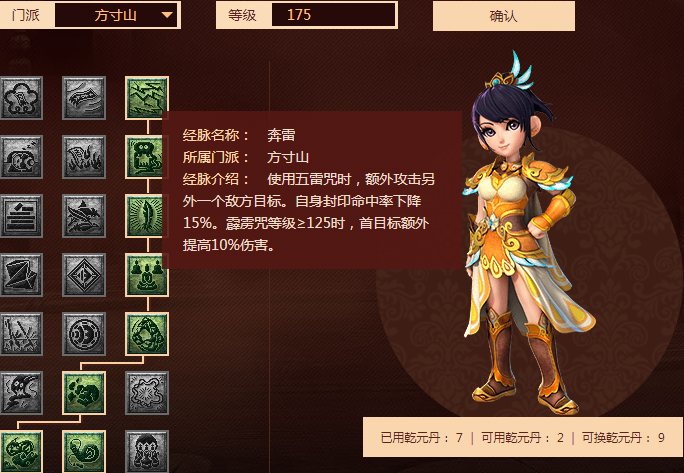
Task: Click the gray crossed swords skill icon
Action: coord(21,334)
